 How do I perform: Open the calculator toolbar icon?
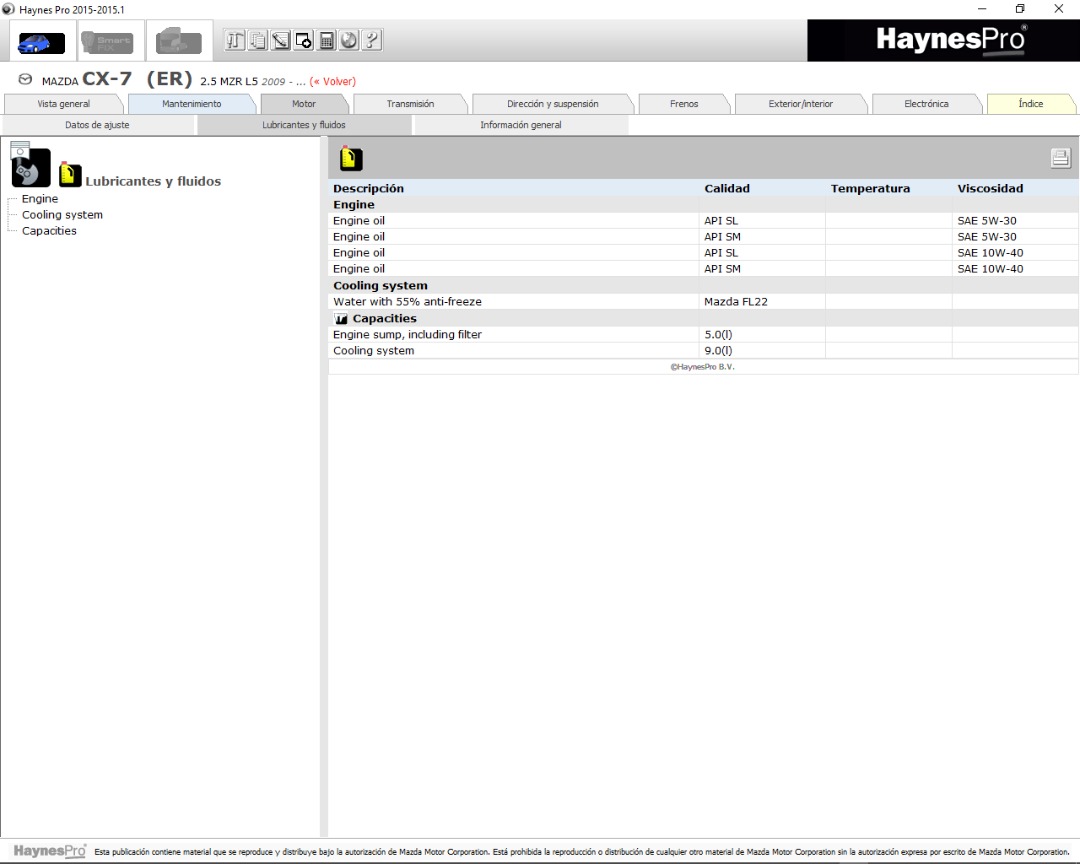click(326, 41)
